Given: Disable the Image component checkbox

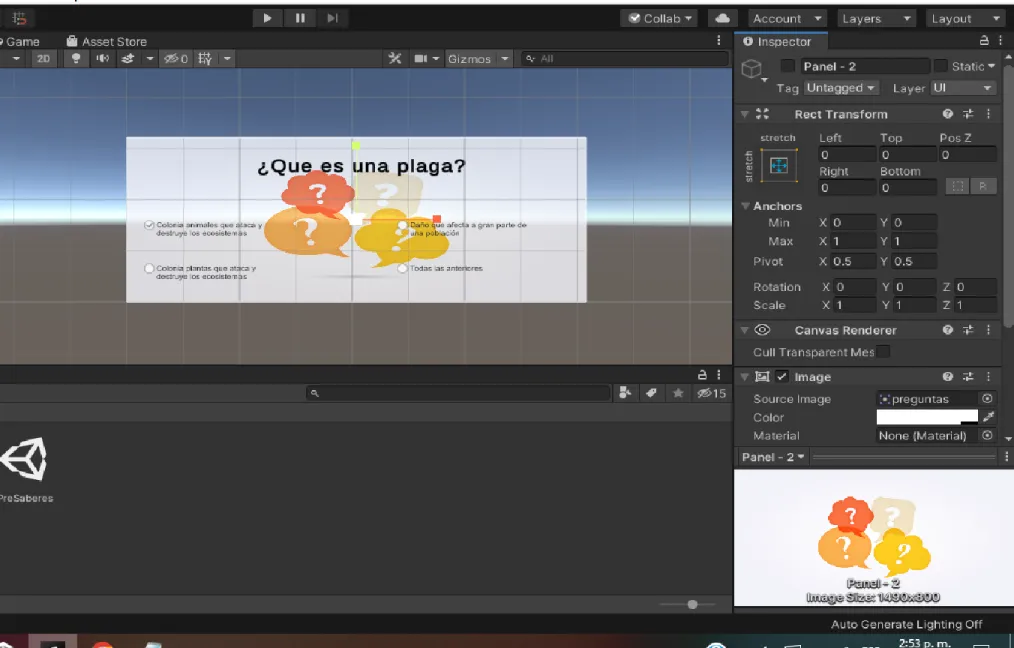Looking at the screenshot, I should pyautogui.click(x=782, y=376).
